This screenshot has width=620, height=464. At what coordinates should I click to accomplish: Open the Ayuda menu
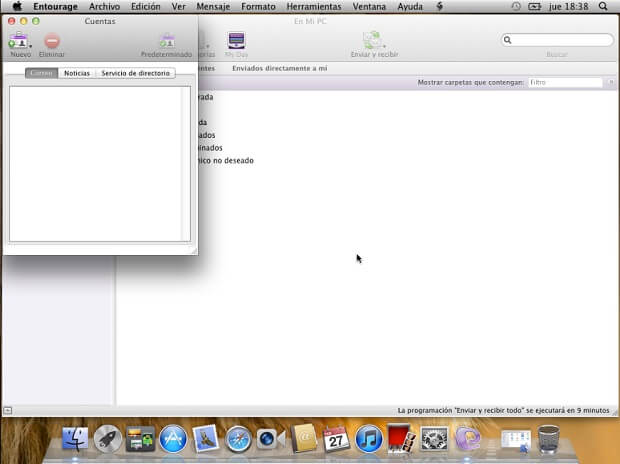(410, 6)
